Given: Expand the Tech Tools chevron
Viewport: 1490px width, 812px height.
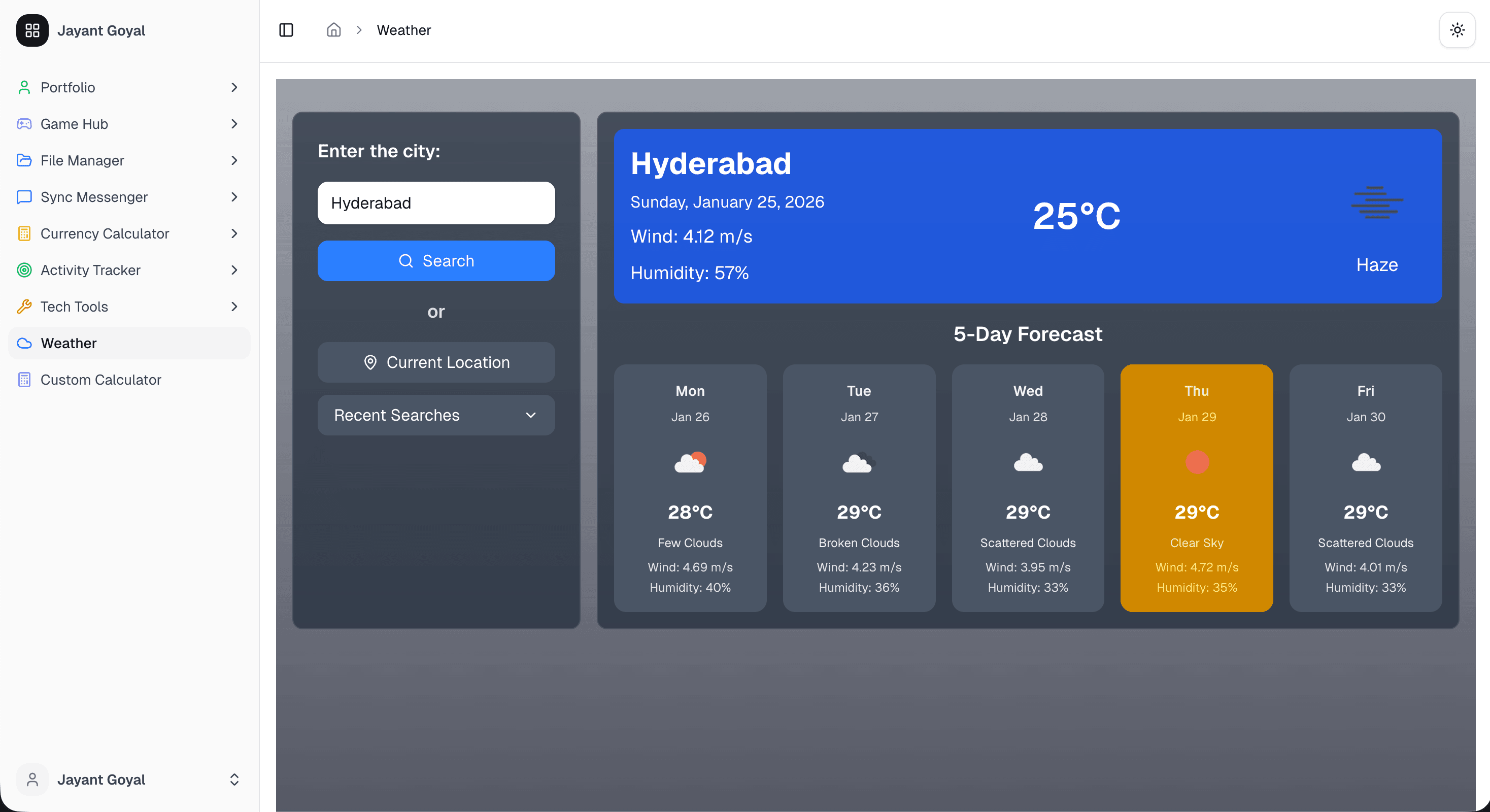Looking at the screenshot, I should point(234,307).
